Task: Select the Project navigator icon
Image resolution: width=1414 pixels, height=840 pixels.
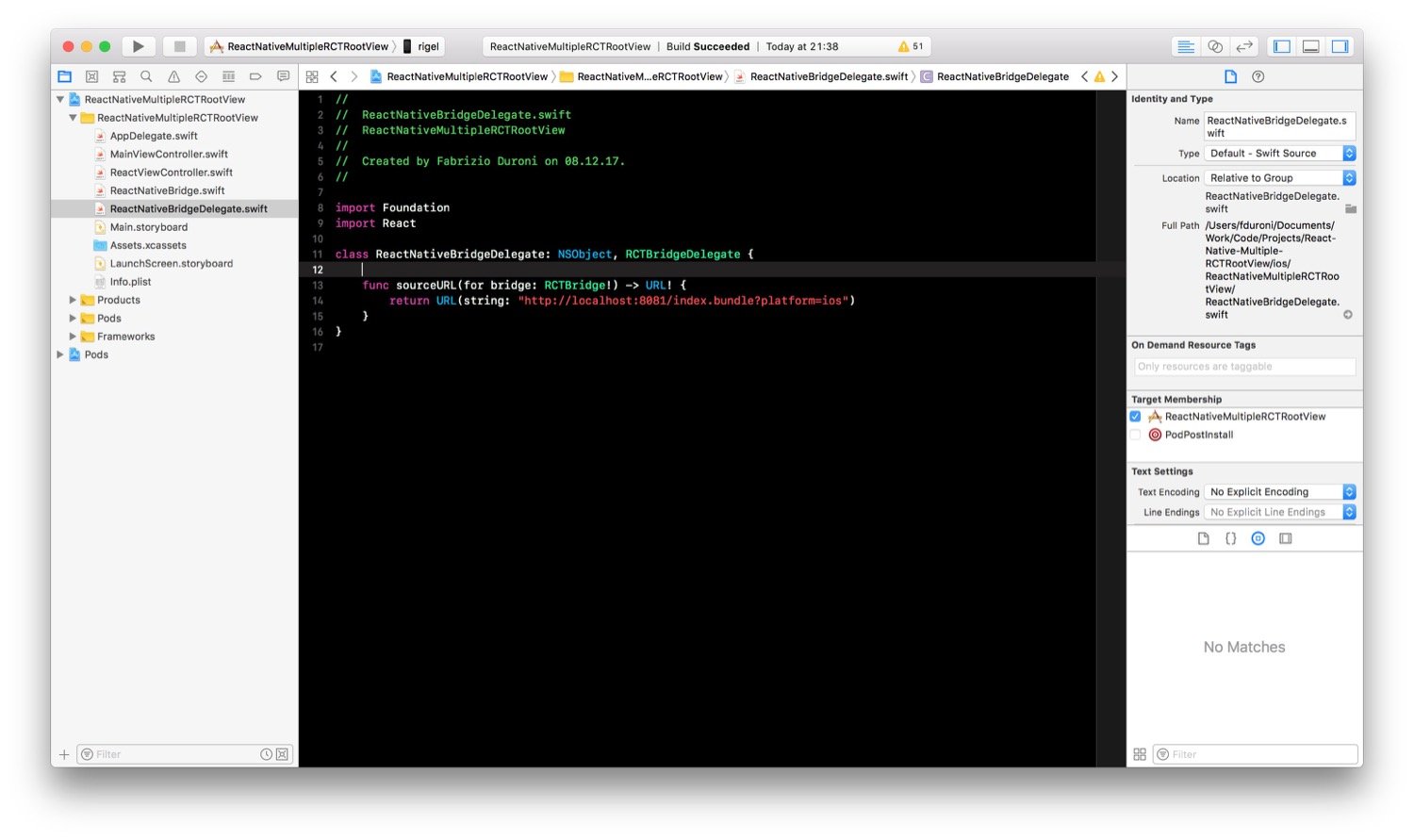Action: pyautogui.click(x=64, y=76)
